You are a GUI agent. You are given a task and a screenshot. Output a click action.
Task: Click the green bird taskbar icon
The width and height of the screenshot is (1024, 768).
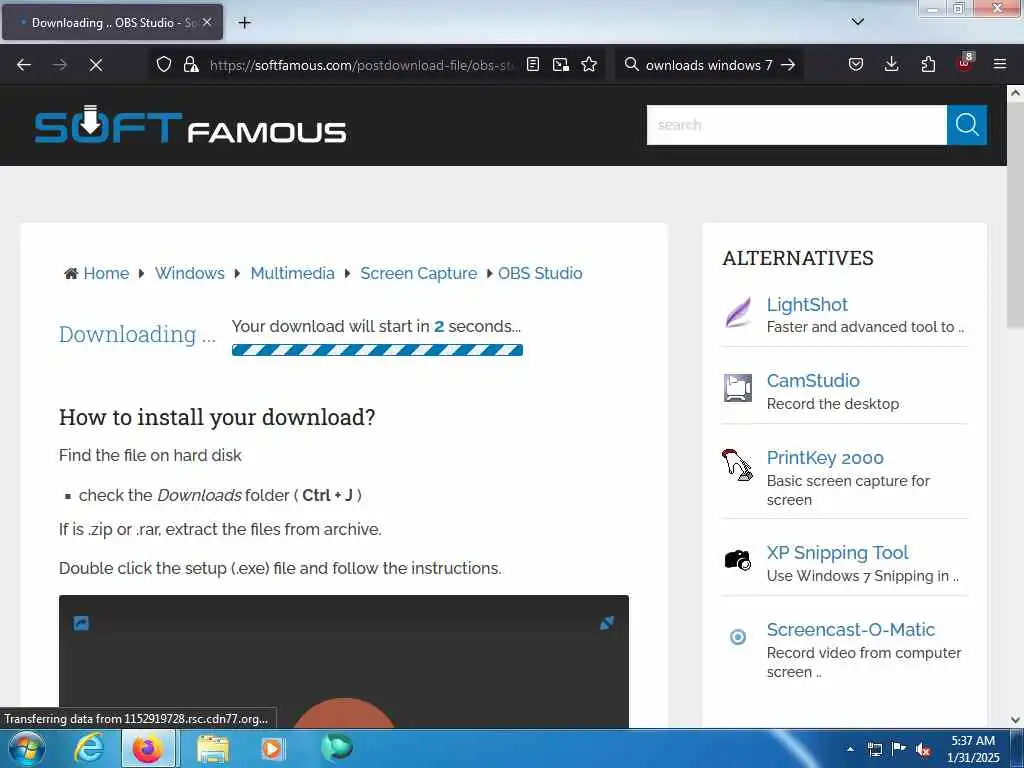tap(336, 747)
